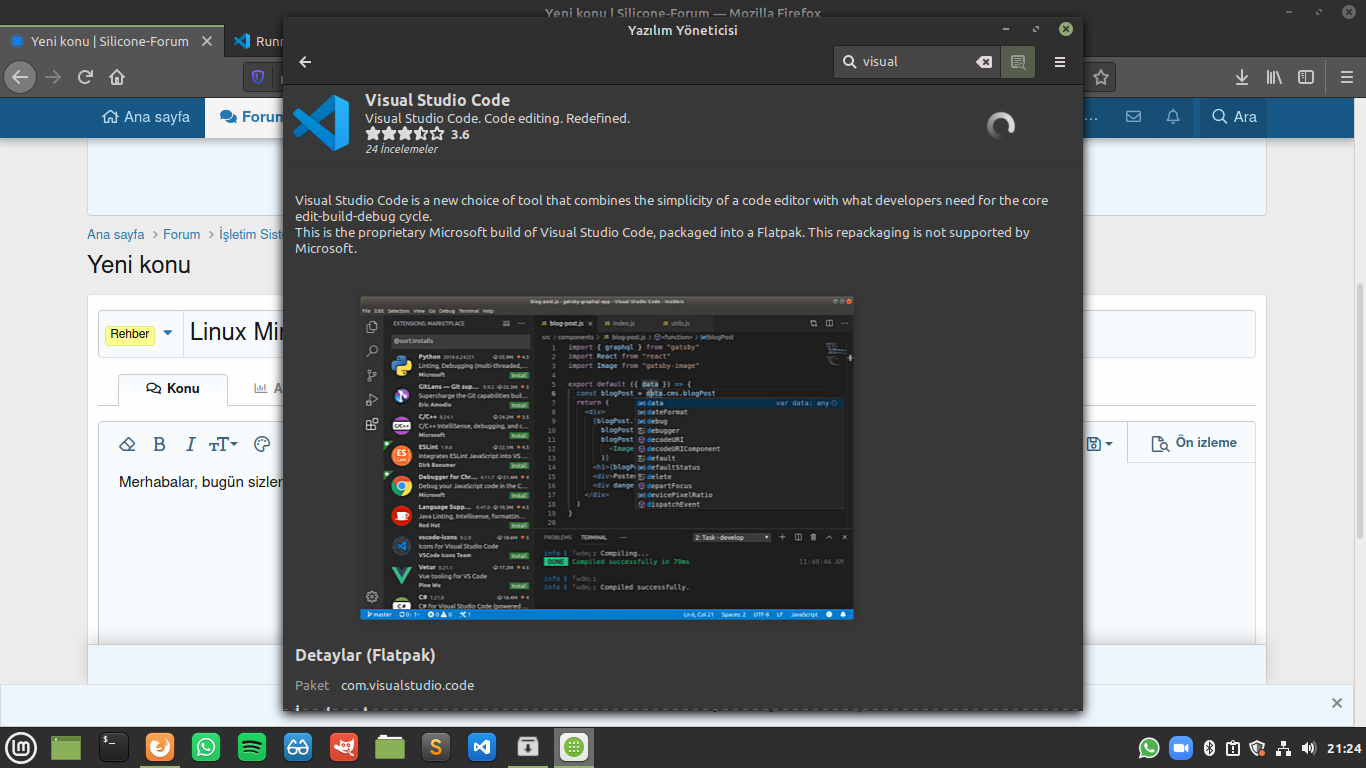Viewport: 1366px width, 768px height.
Task: Click into the editor text 'Merhabalar, bugün sizler'
Action: [201, 482]
